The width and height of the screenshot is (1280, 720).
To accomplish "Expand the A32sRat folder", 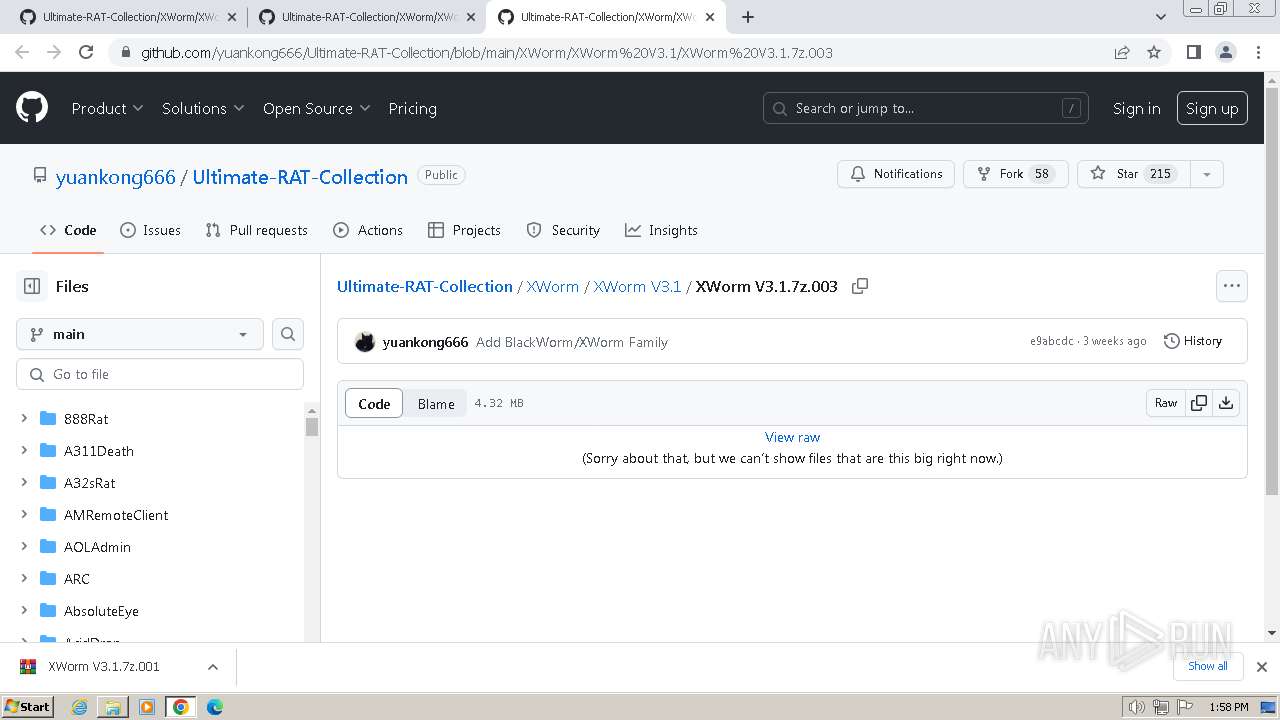I will tap(24, 483).
